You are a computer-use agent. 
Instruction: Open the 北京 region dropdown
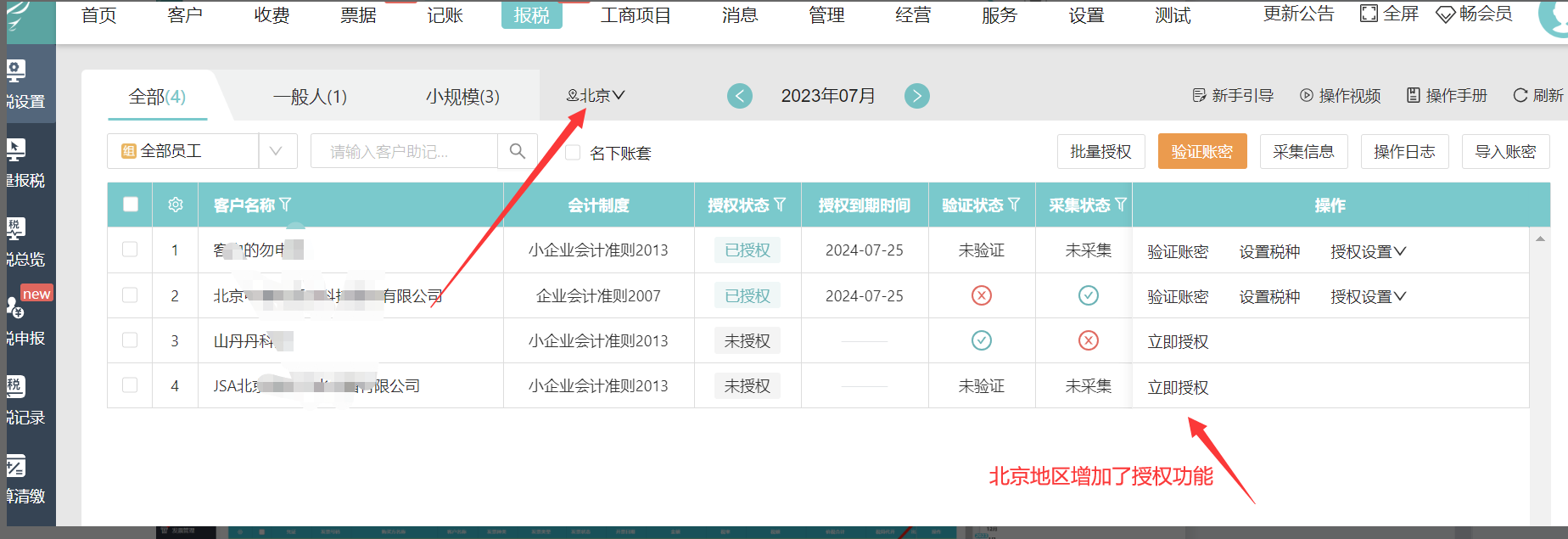point(596,95)
